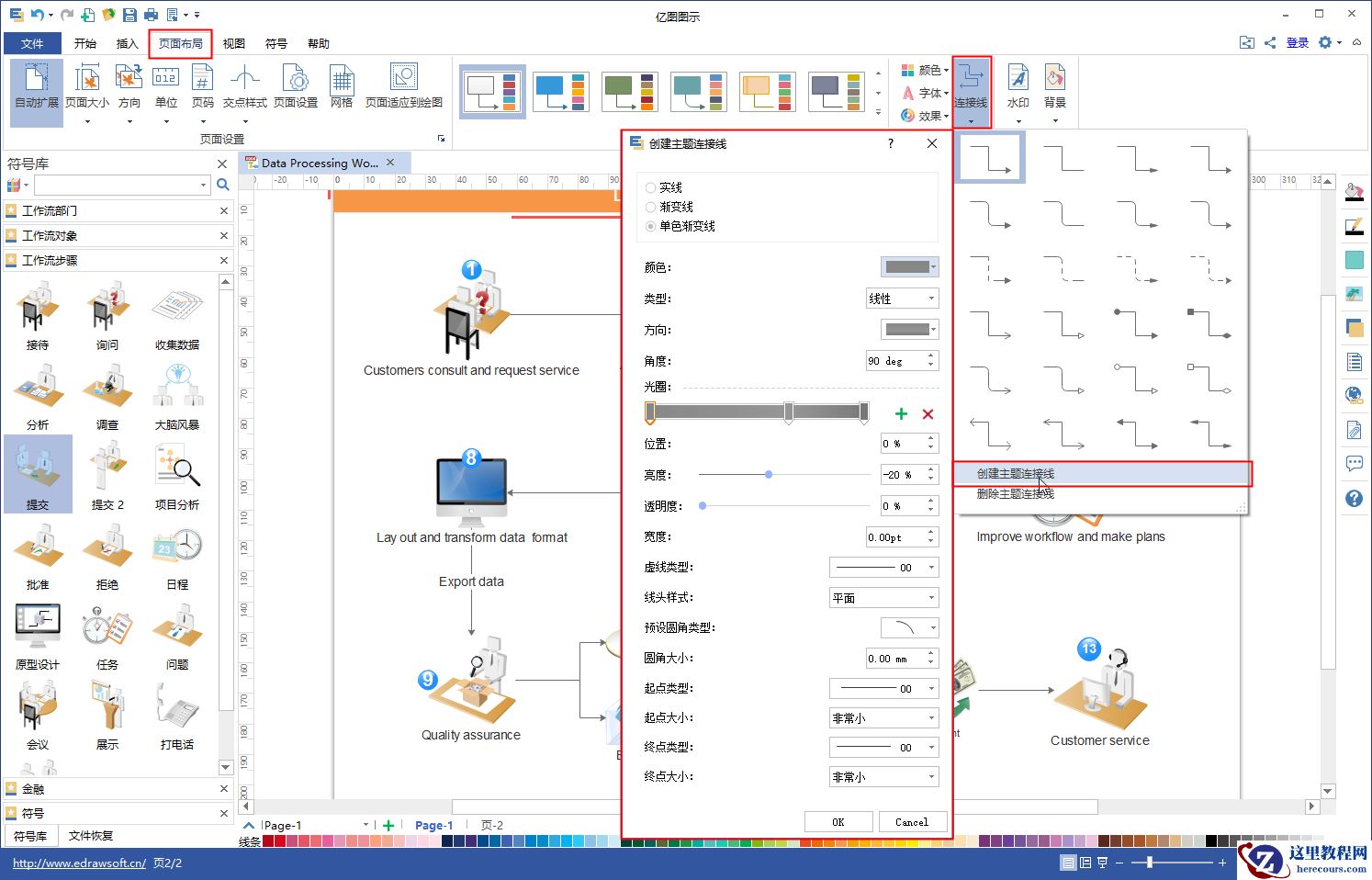Open the 背景 background tool
1372x880 pixels.
[x=1055, y=91]
